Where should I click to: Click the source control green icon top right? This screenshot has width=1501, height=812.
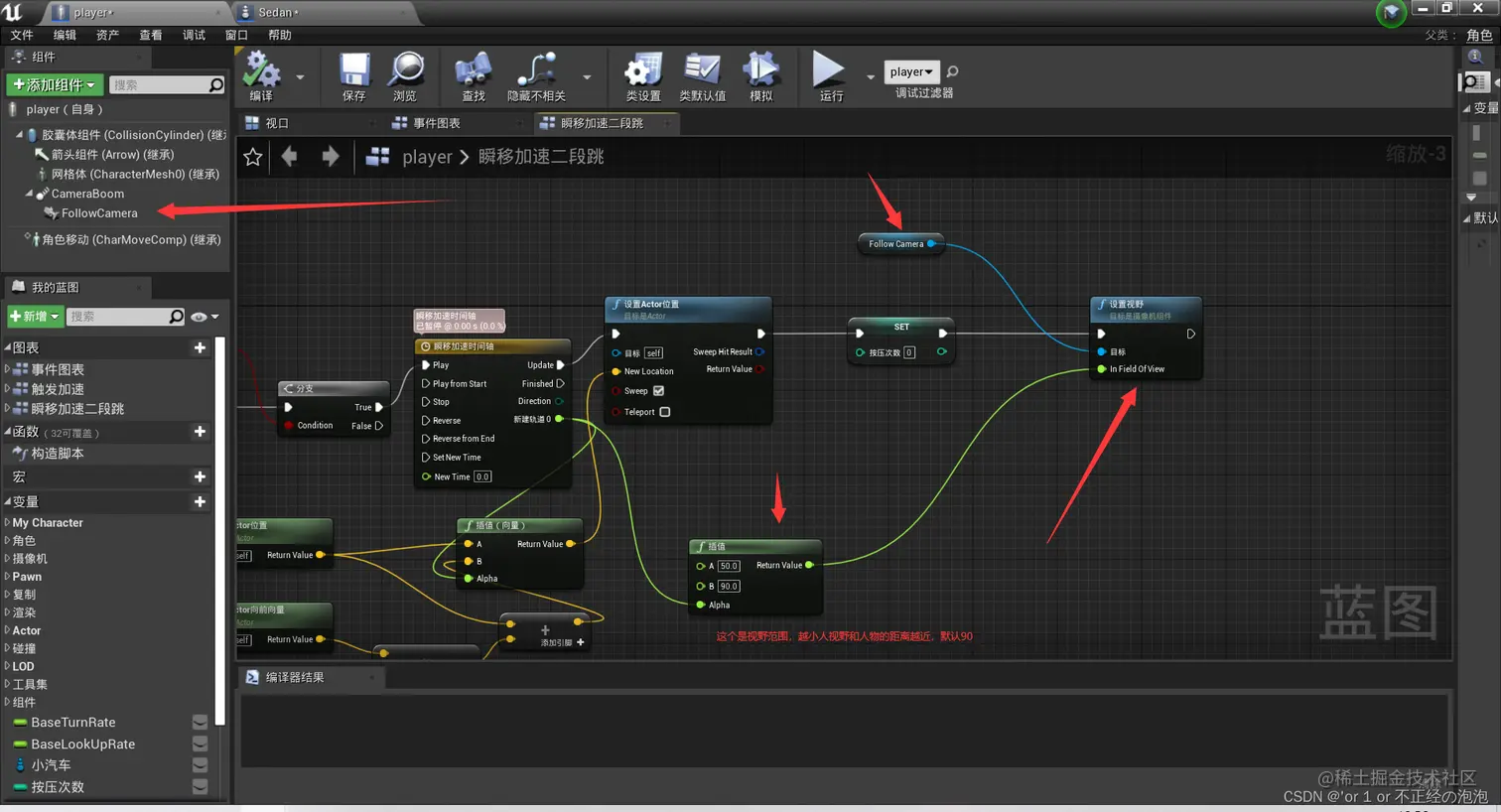point(1391,13)
